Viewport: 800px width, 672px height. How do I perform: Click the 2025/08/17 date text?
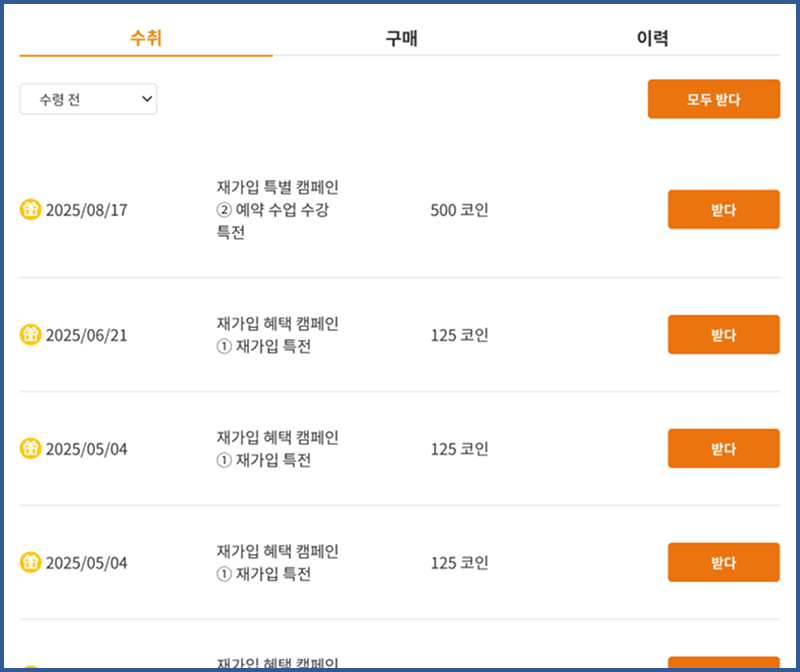tap(87, 210)
